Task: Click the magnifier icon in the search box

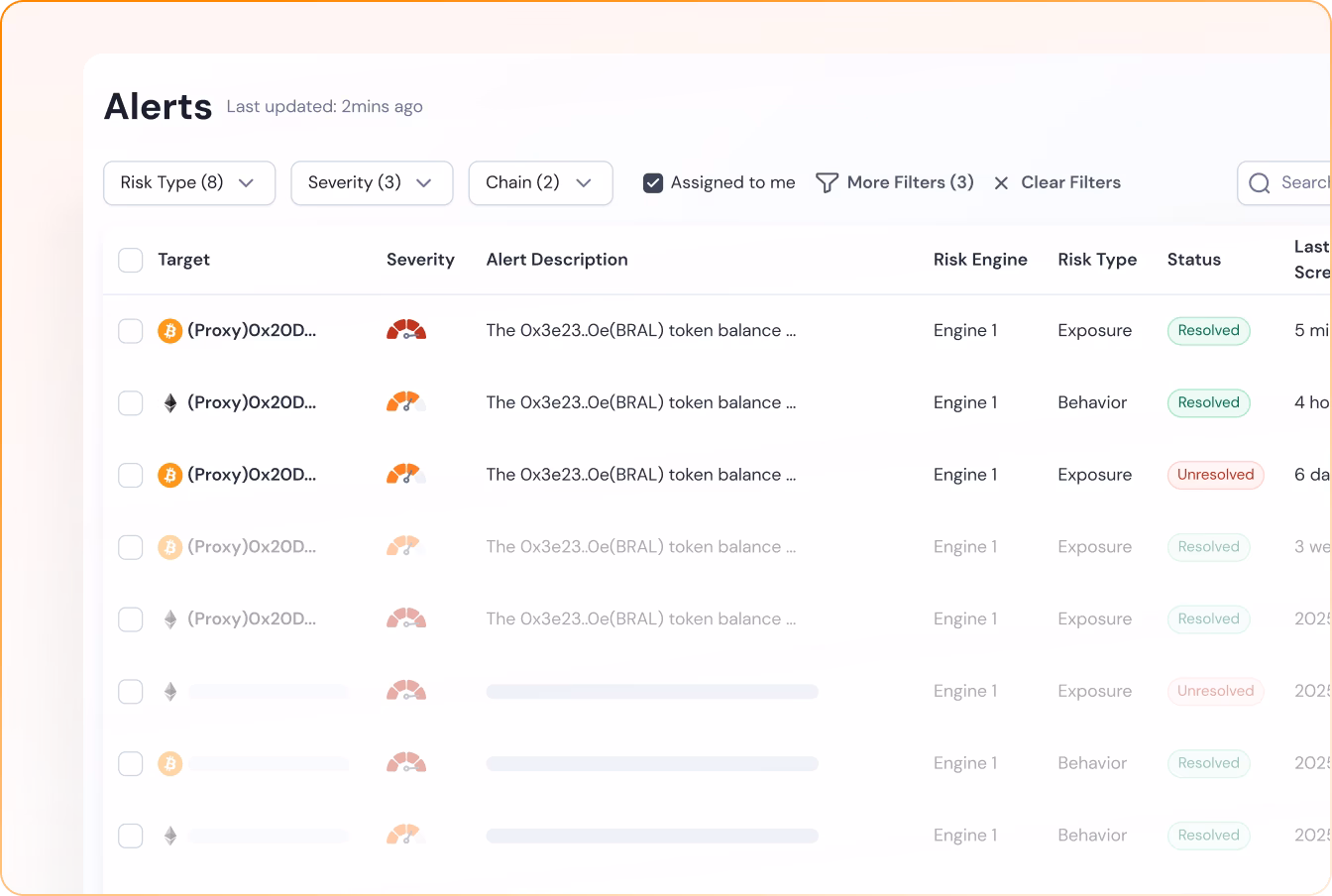Action: [1260, 183]
